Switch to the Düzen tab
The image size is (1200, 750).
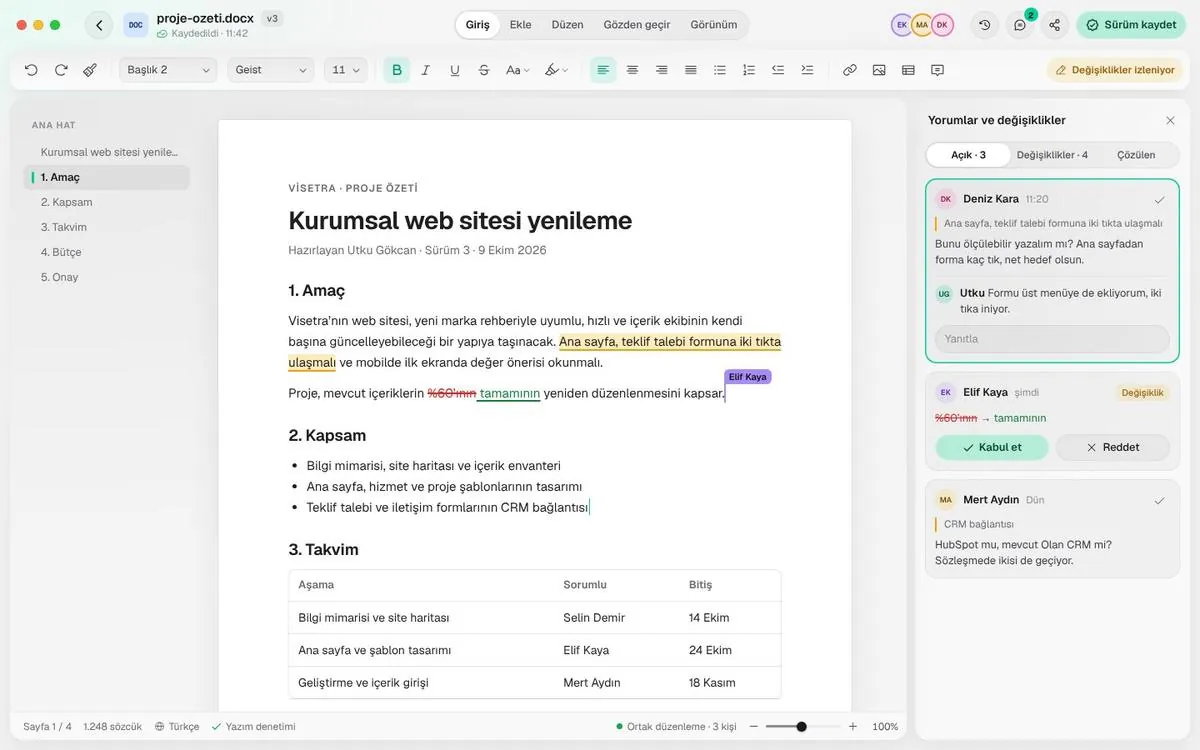567,25
